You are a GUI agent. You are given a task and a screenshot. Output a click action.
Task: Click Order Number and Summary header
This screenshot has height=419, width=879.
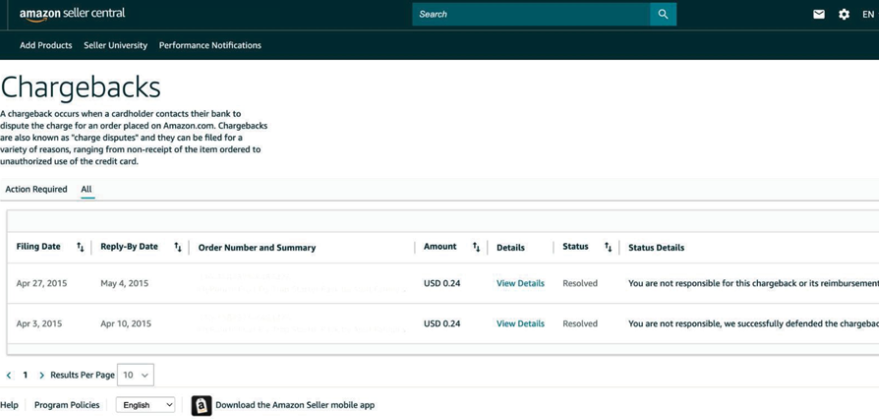pos(257,247)
